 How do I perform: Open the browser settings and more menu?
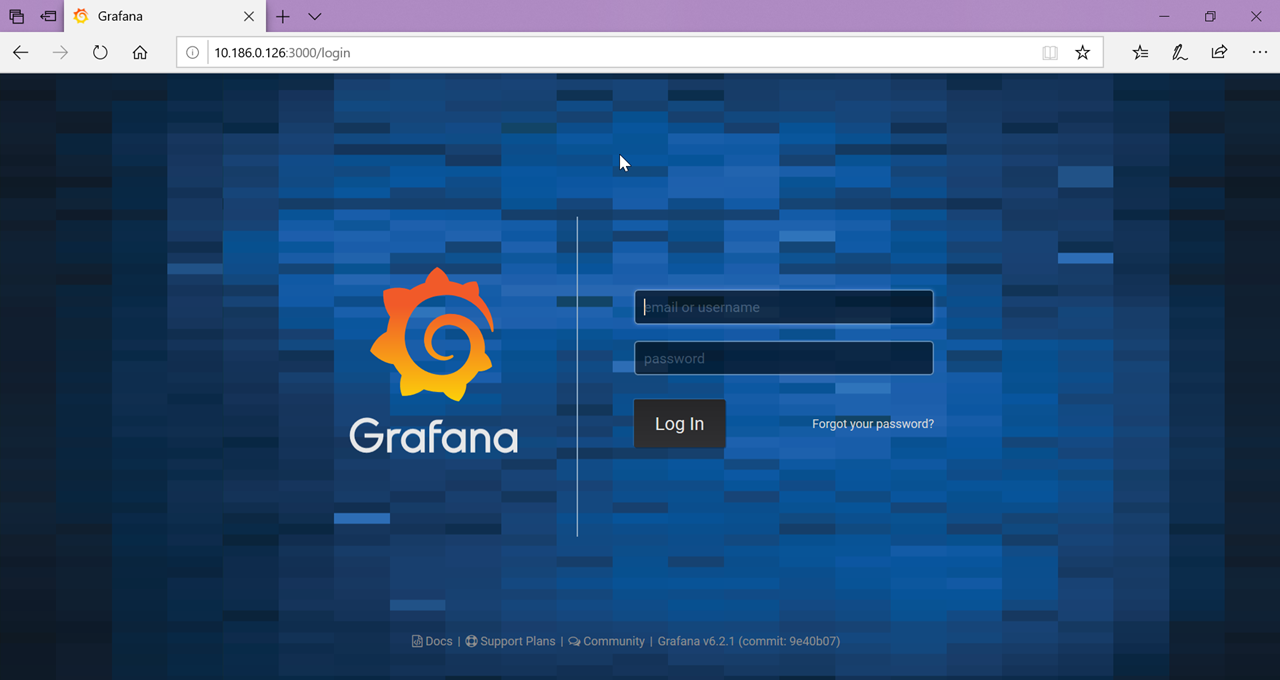click(x=1259, y=53)
